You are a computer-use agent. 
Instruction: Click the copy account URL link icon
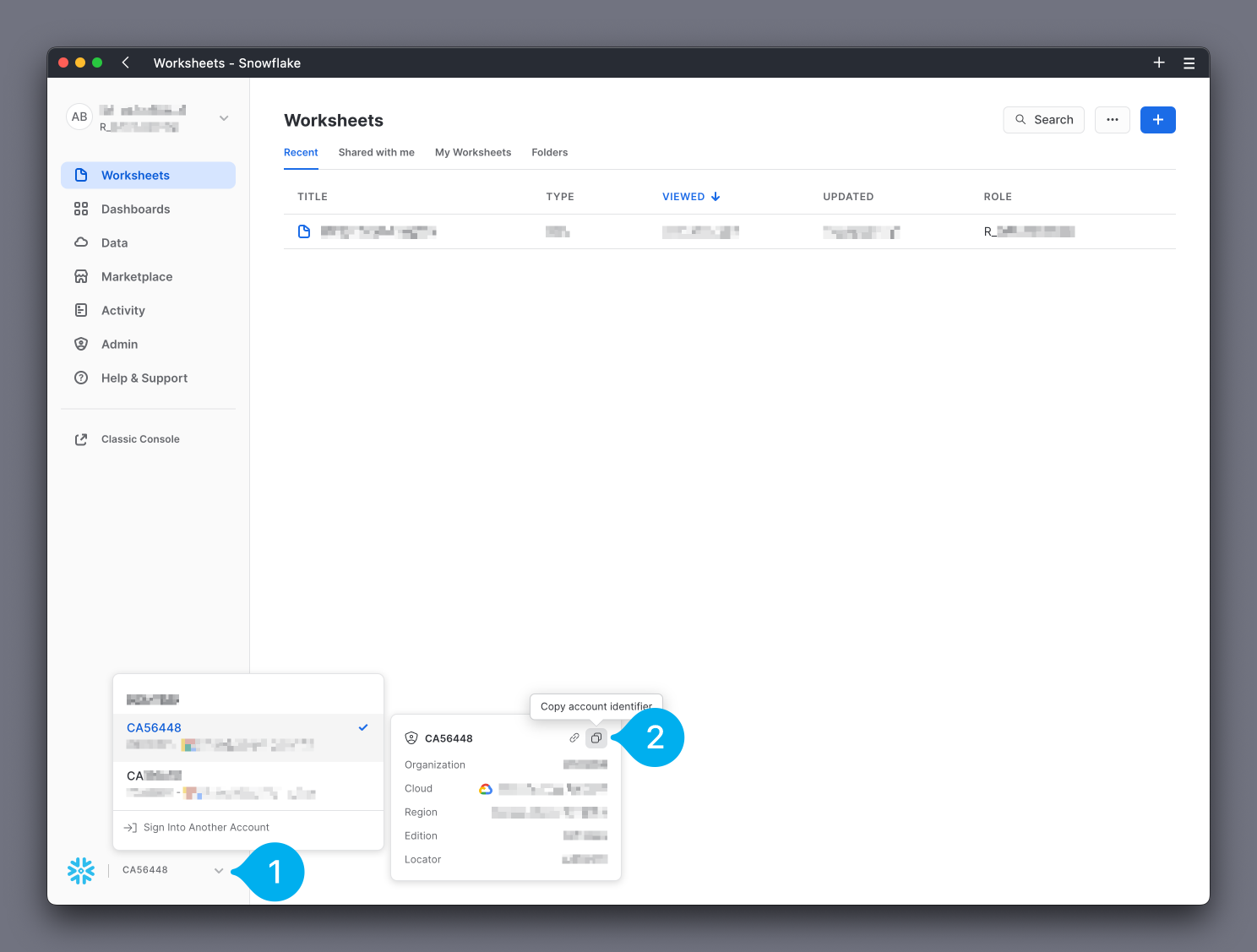click(574, 737)
